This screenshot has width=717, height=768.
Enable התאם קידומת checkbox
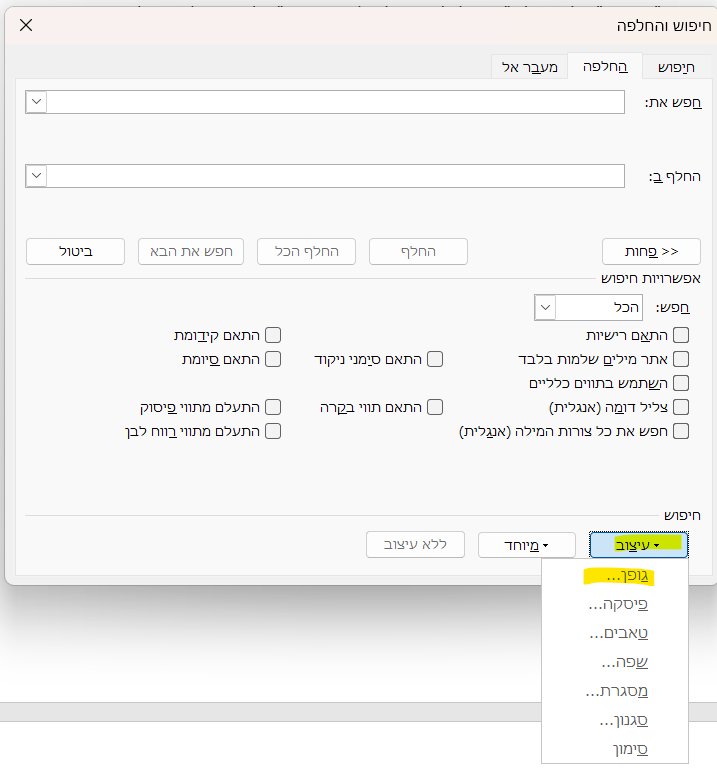[273, 336]
